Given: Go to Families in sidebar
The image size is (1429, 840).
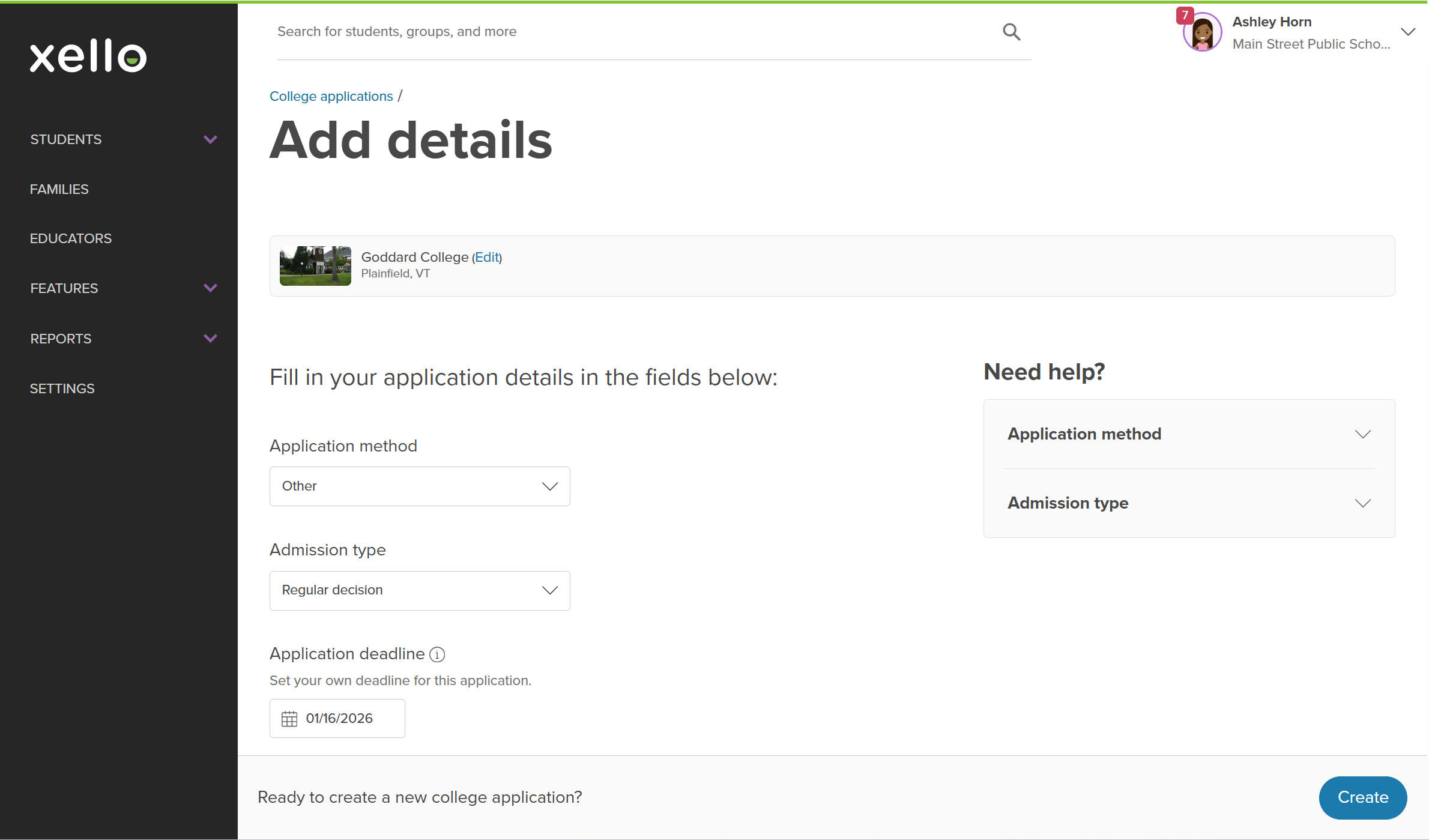Looking at the screenshot, I should pos(59,189).
